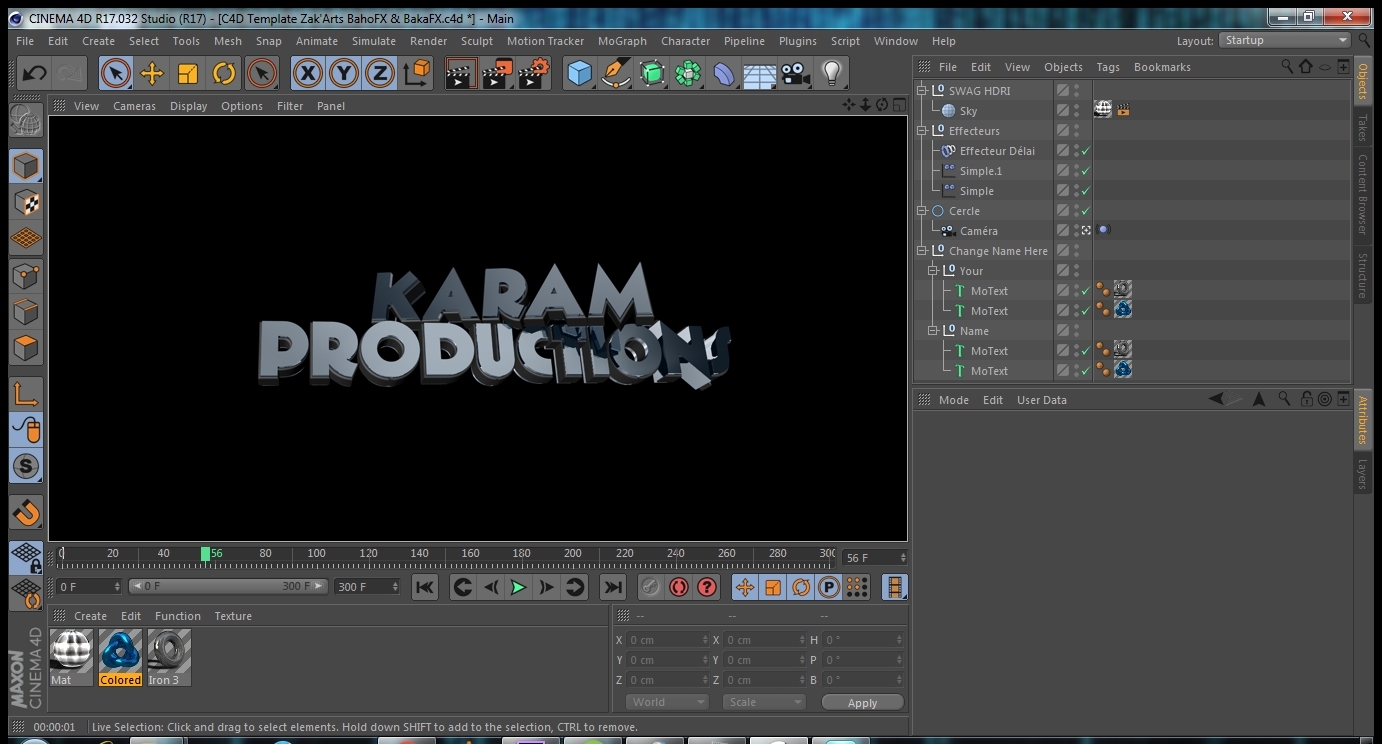This screenshot has width=1382, height=744.
Task: Toggle X-axis lock button
Action: pos(307,73)
